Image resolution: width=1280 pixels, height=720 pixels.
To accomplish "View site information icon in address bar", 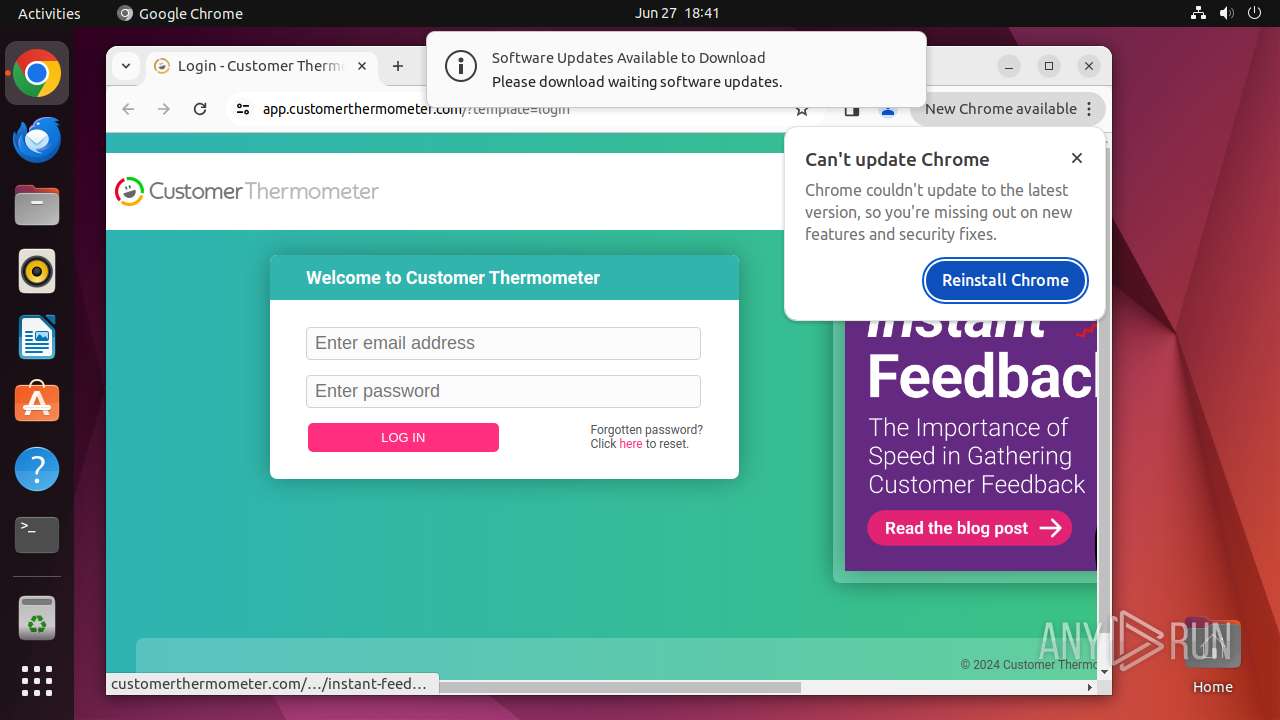I will pos(243,109).
